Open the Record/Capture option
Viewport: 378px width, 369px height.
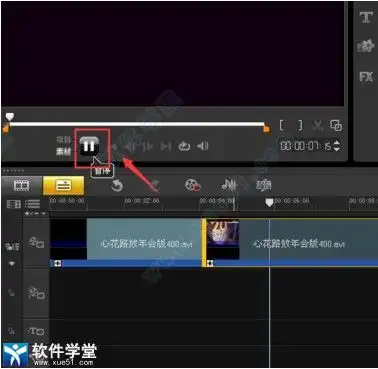coord(193,185)
